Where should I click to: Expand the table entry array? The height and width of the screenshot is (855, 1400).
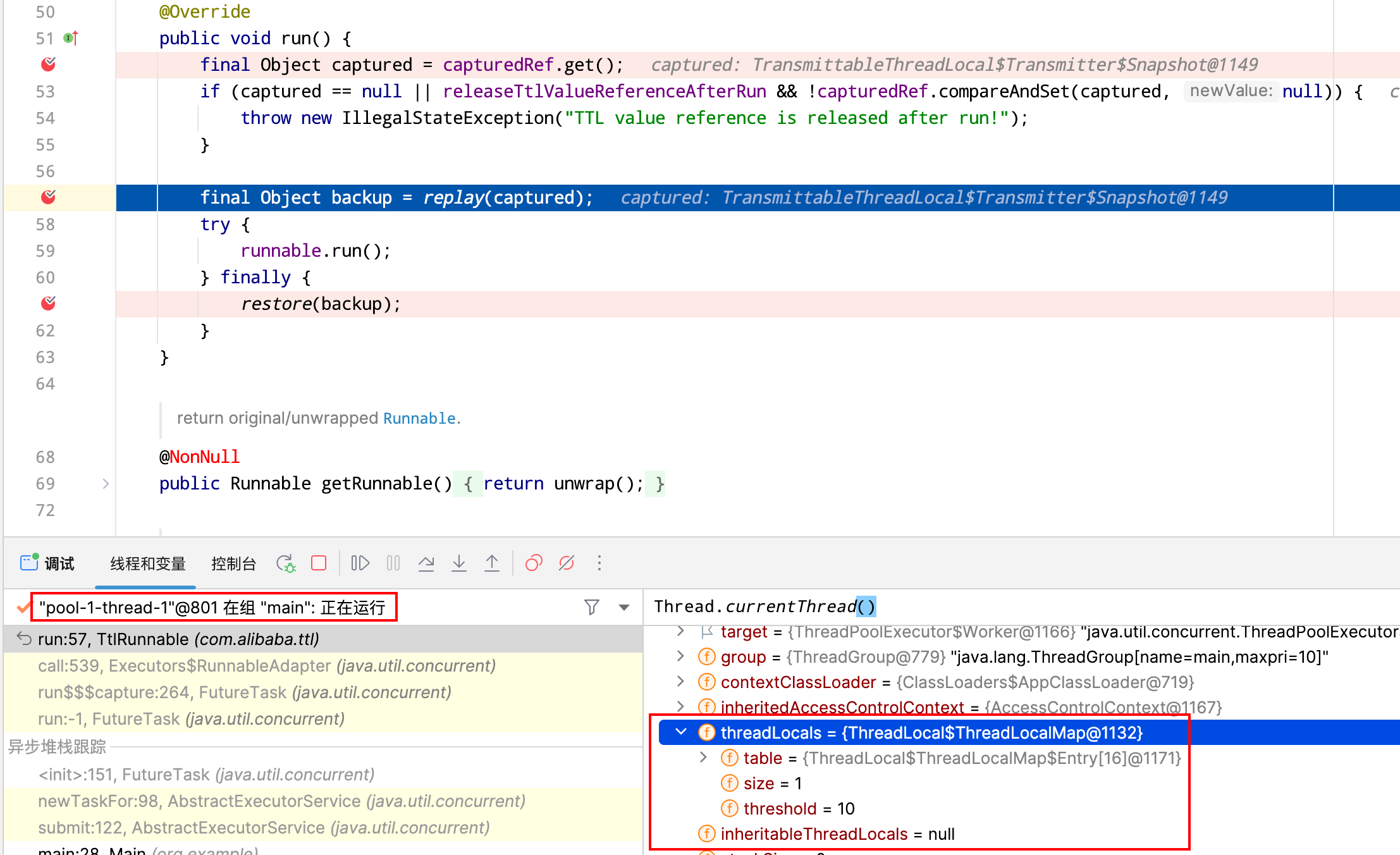(x=703, y=758)
